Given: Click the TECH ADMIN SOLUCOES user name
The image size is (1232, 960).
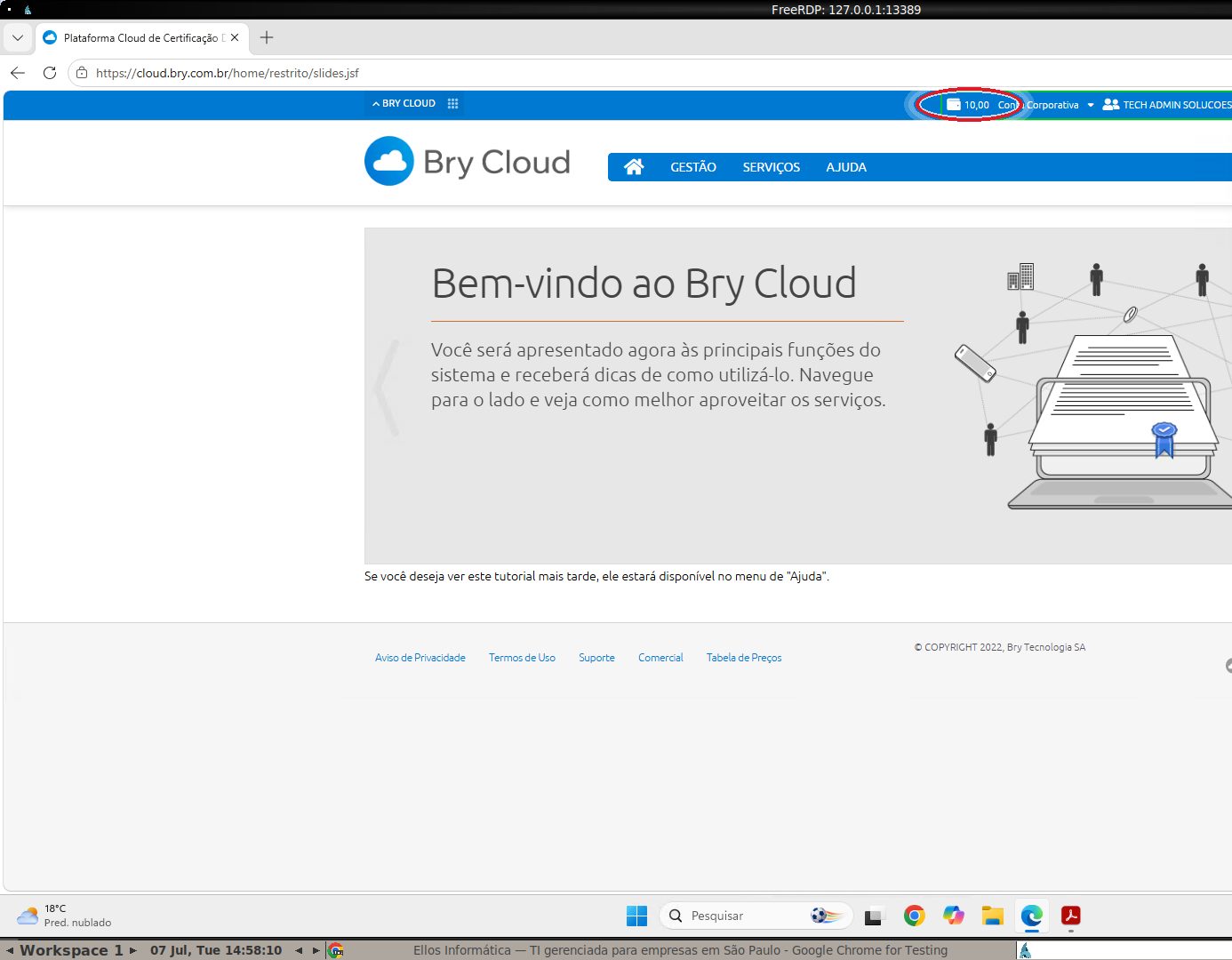Looking at the screenshot, I should pos(1177,105).
